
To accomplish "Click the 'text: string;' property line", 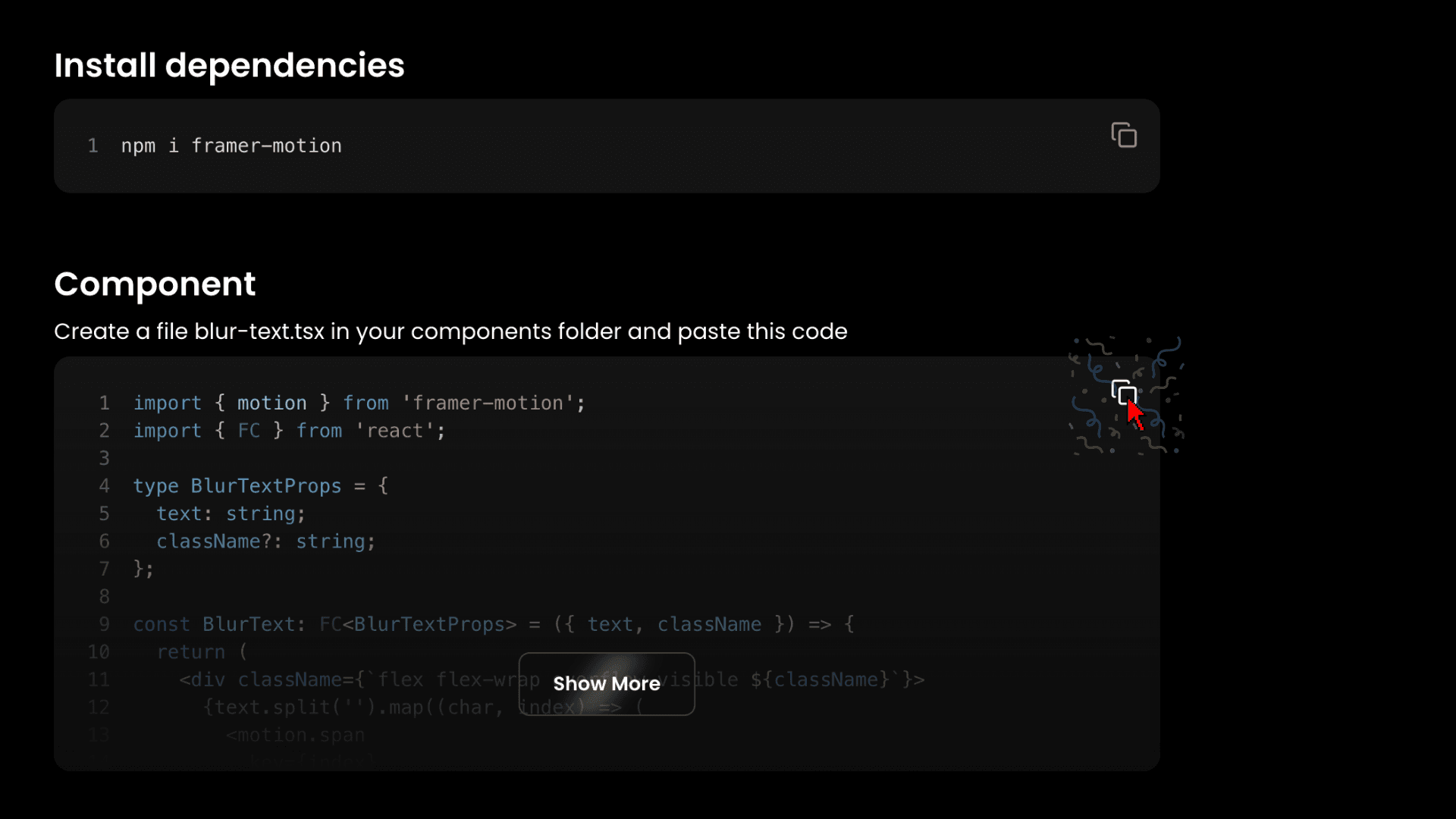I will click(x=231, y=513).
